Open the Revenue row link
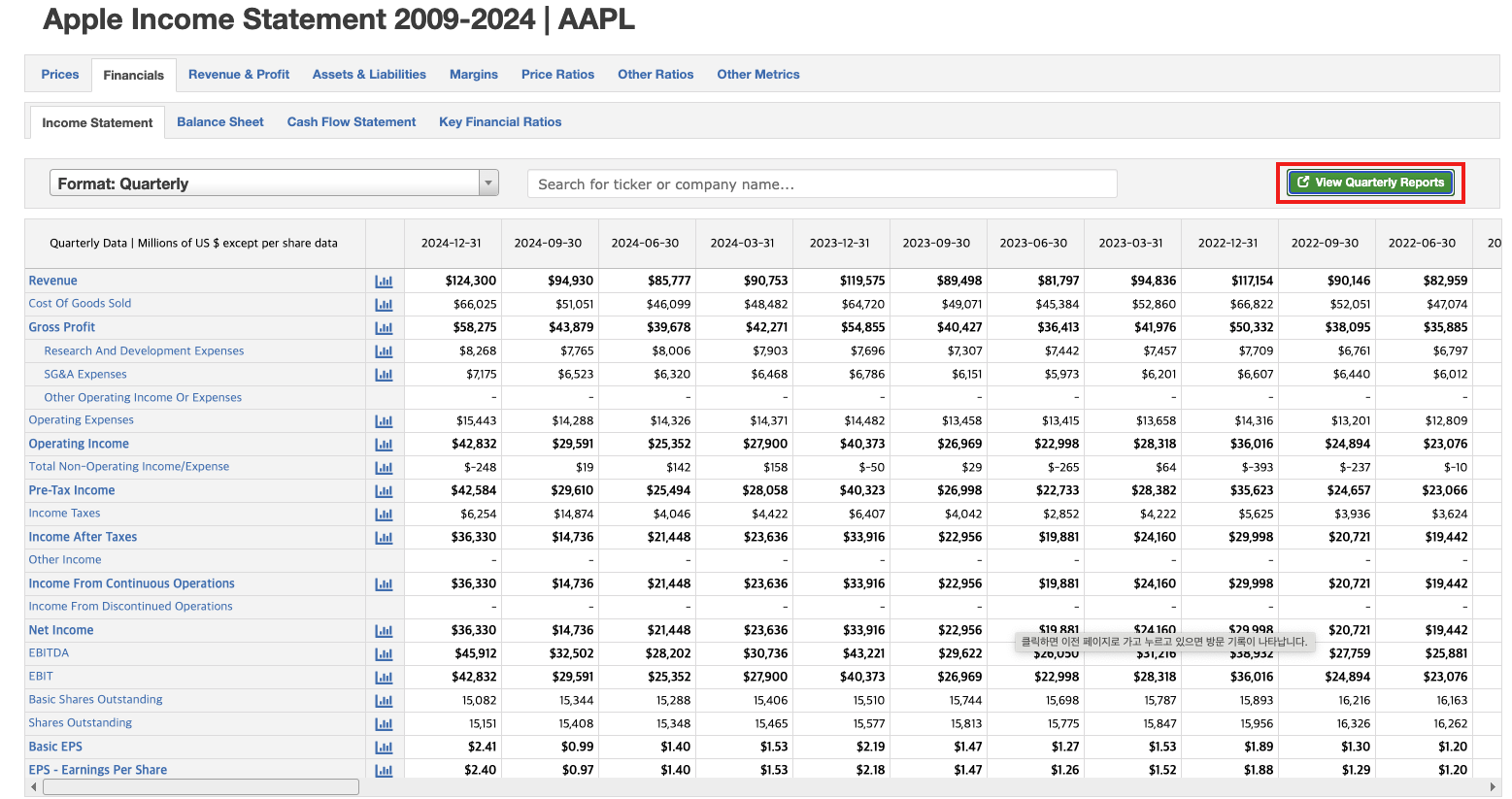This screenshot has height=799, width=1512. [x=52, y=281]
